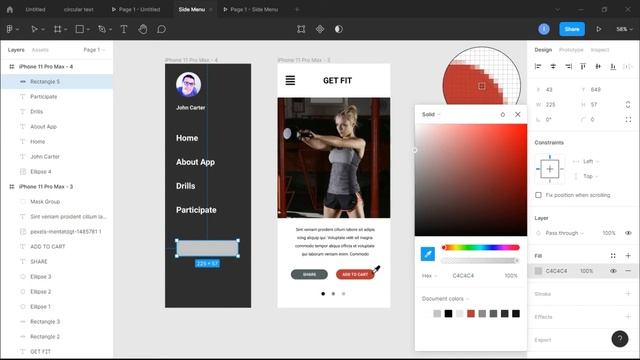This screenshot has height=360, width=640.
Task: Select the Comment tool
Action: tap(162, 29)
